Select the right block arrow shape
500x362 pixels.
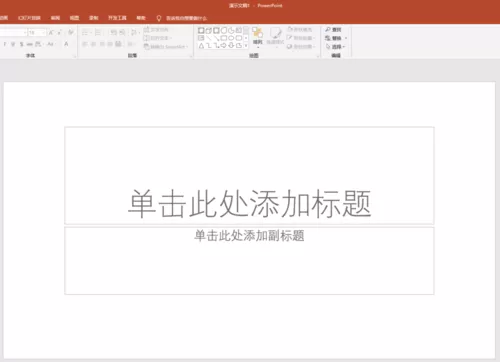click(x=224, y=46)
